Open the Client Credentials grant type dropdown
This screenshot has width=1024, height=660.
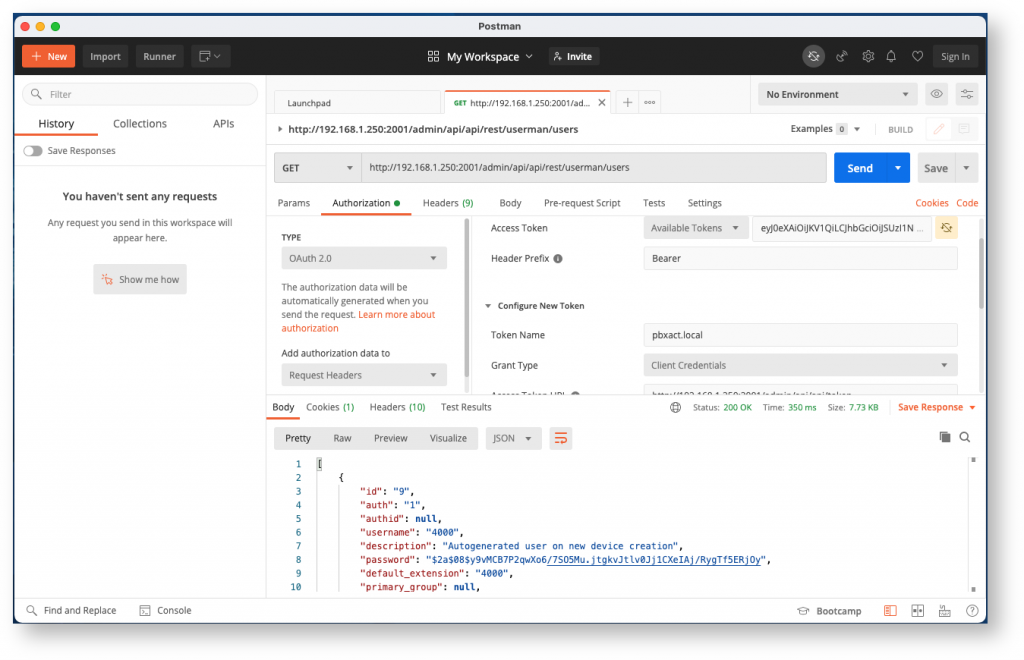(x=800, y=366)
